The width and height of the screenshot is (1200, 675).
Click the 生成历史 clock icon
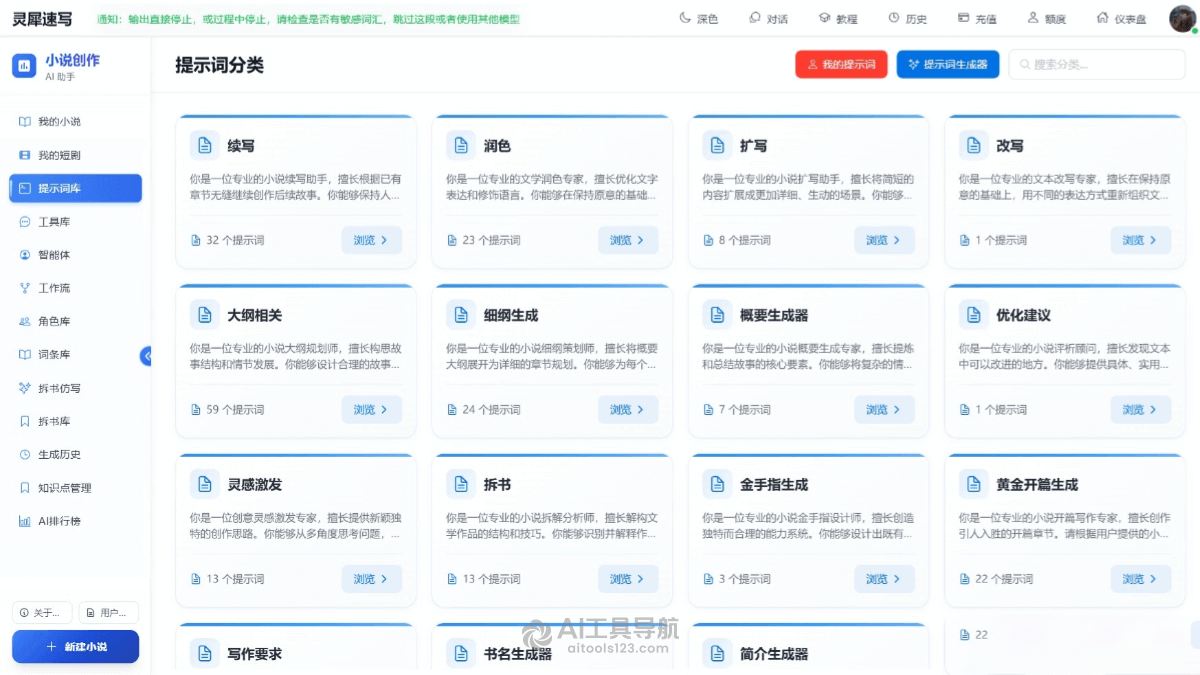click(x=25, y=455)
